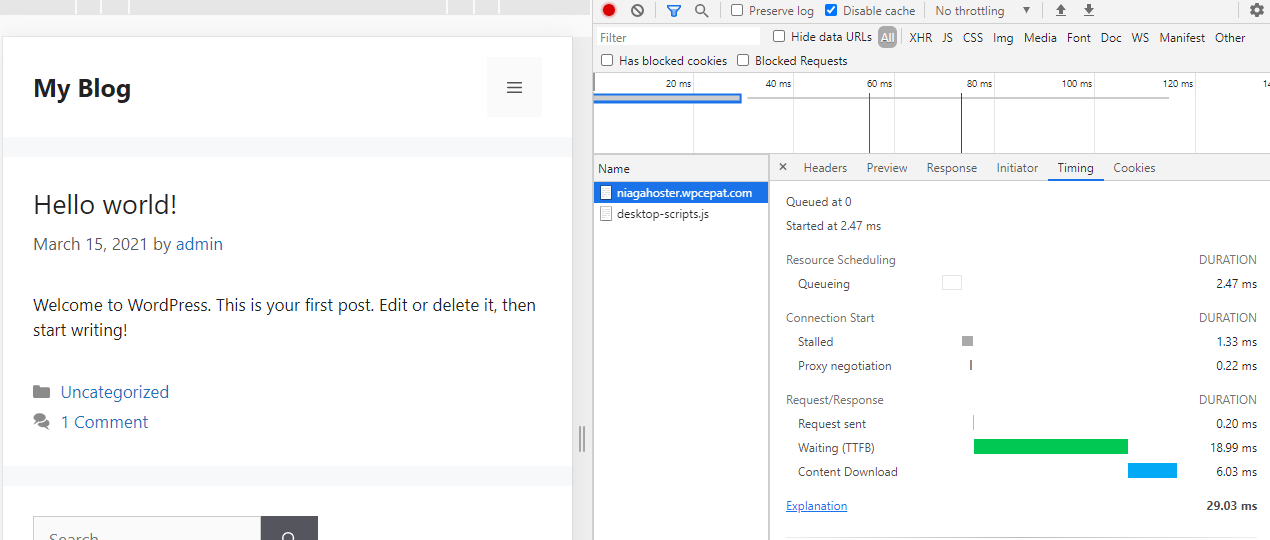Screen dimensions: 1270x540
Task: Click the red record network log button
Action: pos(609,11)
